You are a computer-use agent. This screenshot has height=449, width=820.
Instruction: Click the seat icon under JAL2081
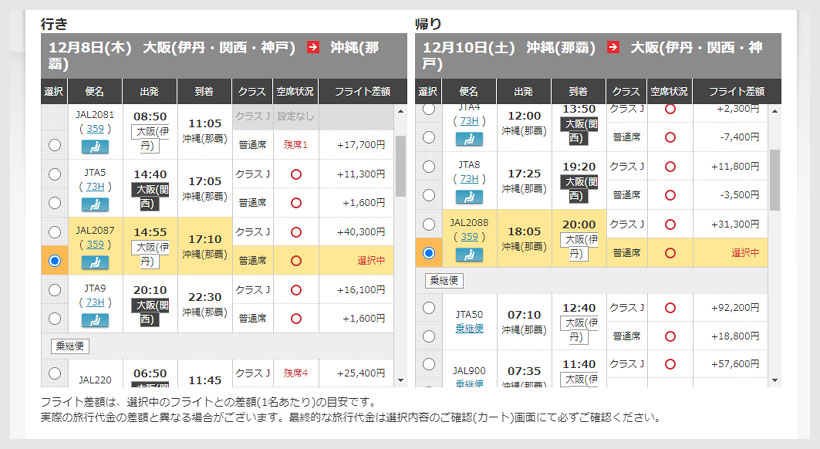[x=95, y=147]
